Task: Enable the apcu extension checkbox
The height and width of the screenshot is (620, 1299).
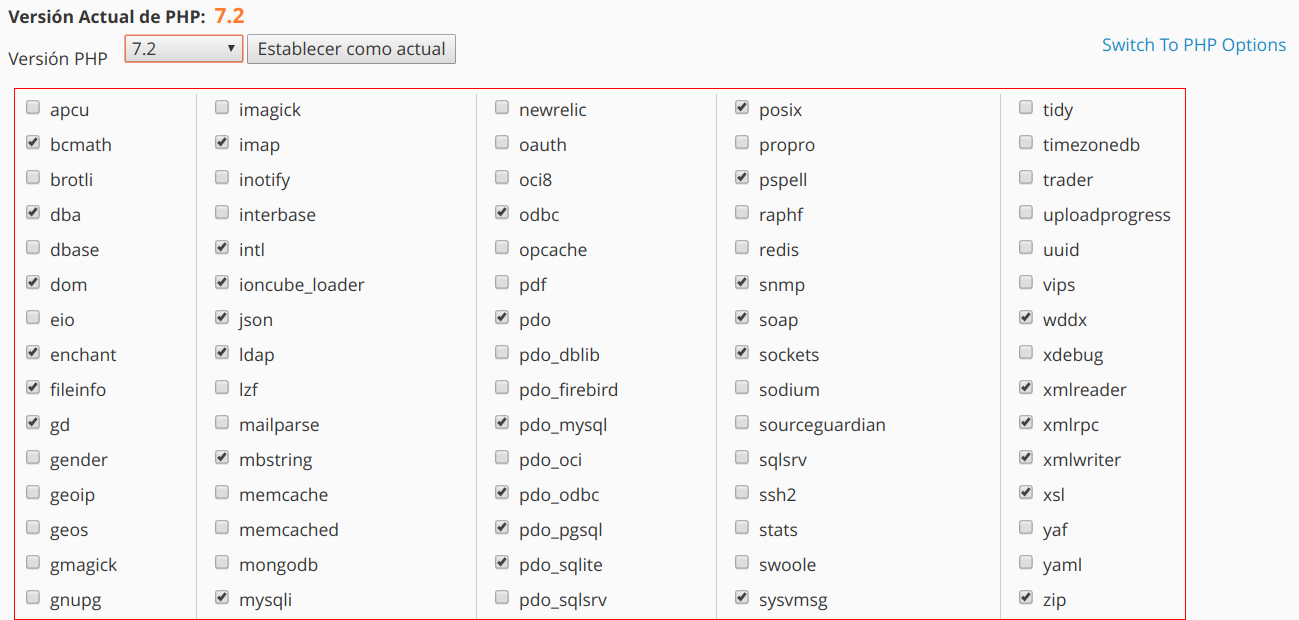Action: pyautogui.click(x=33, y=108)
